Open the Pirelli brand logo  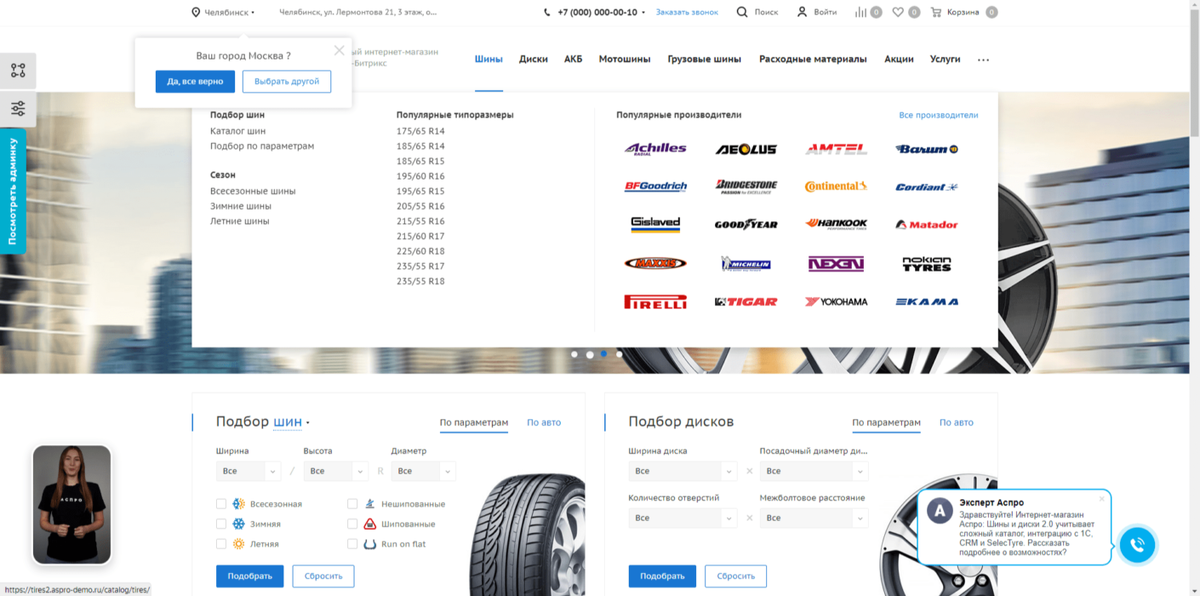point(655,302)
